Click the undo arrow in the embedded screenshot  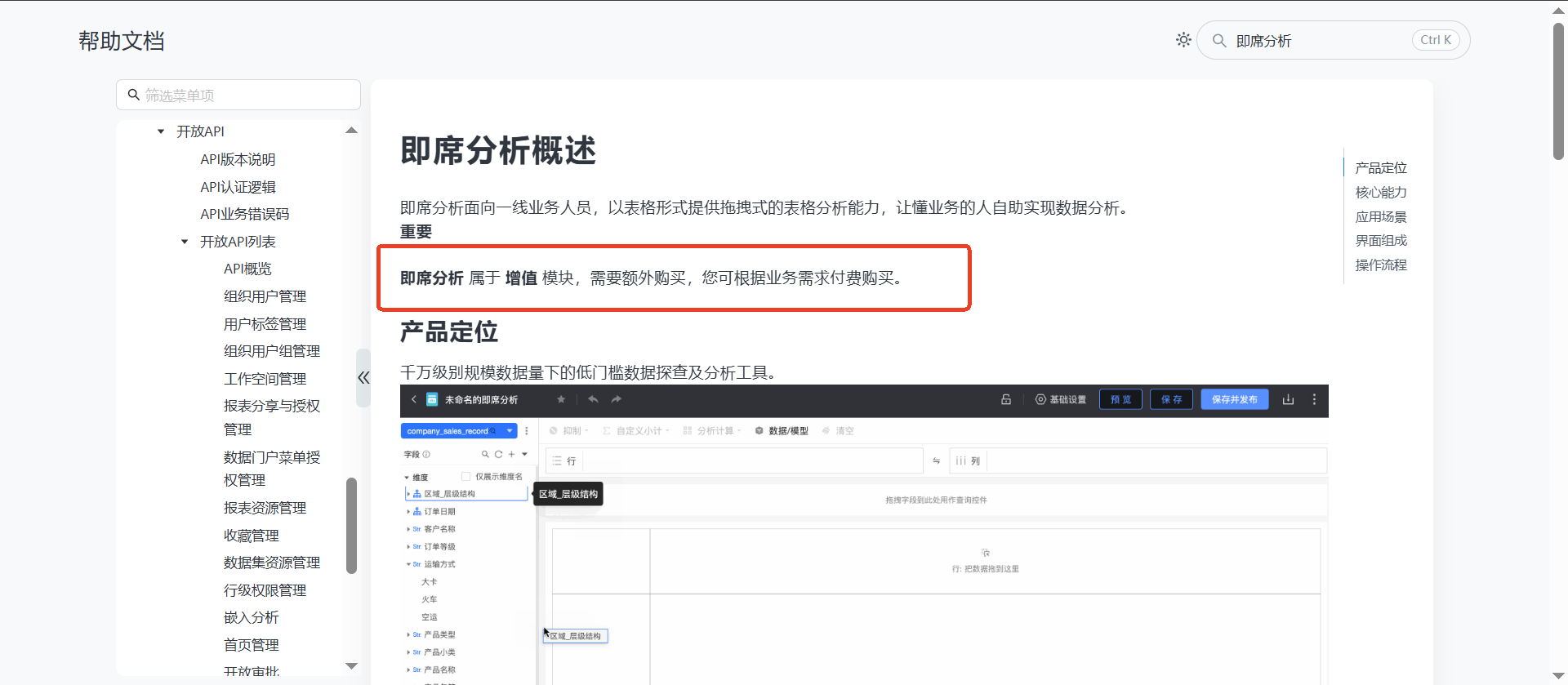[593, 399]
